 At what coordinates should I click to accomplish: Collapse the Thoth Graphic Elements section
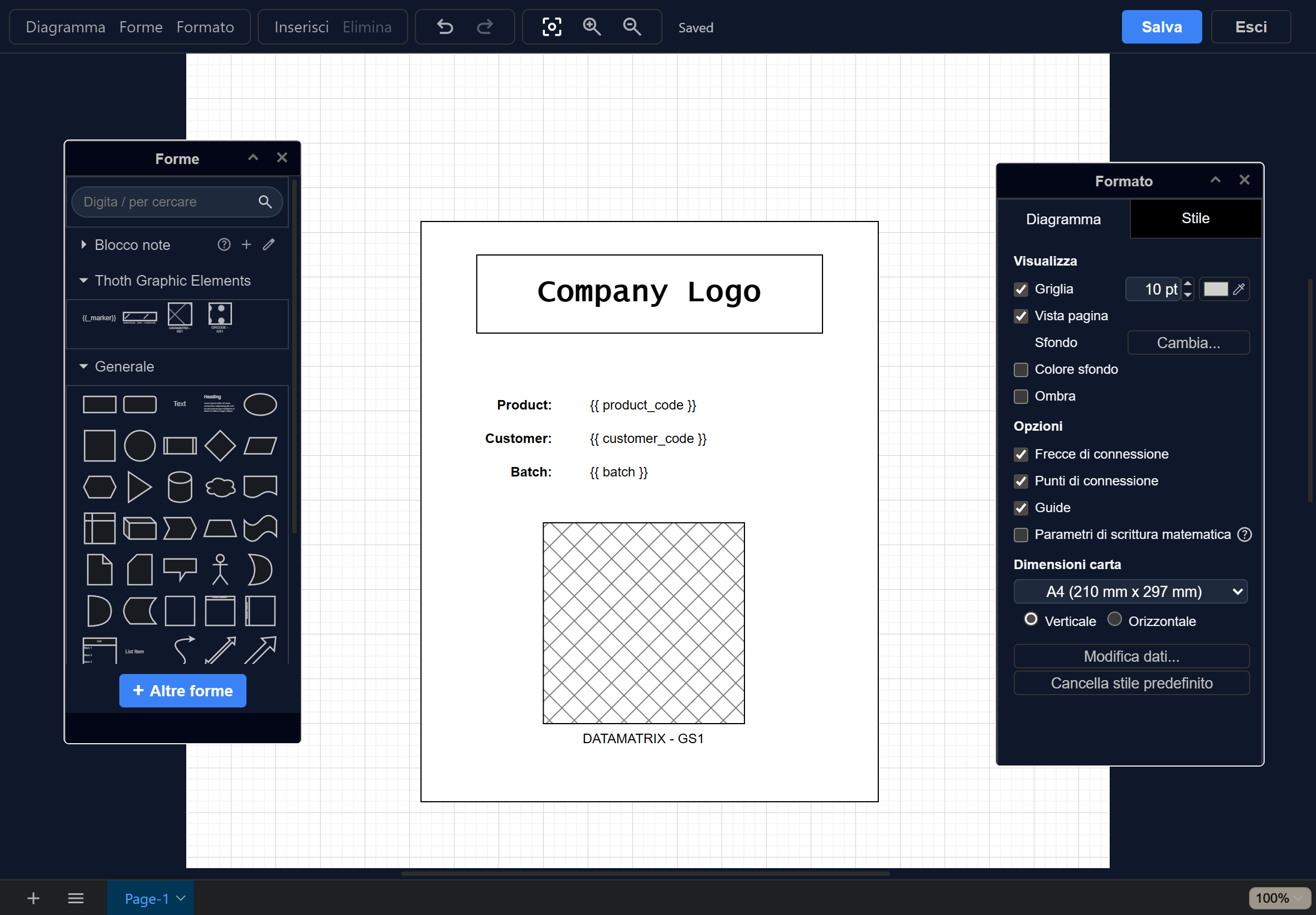coord(84,280)
